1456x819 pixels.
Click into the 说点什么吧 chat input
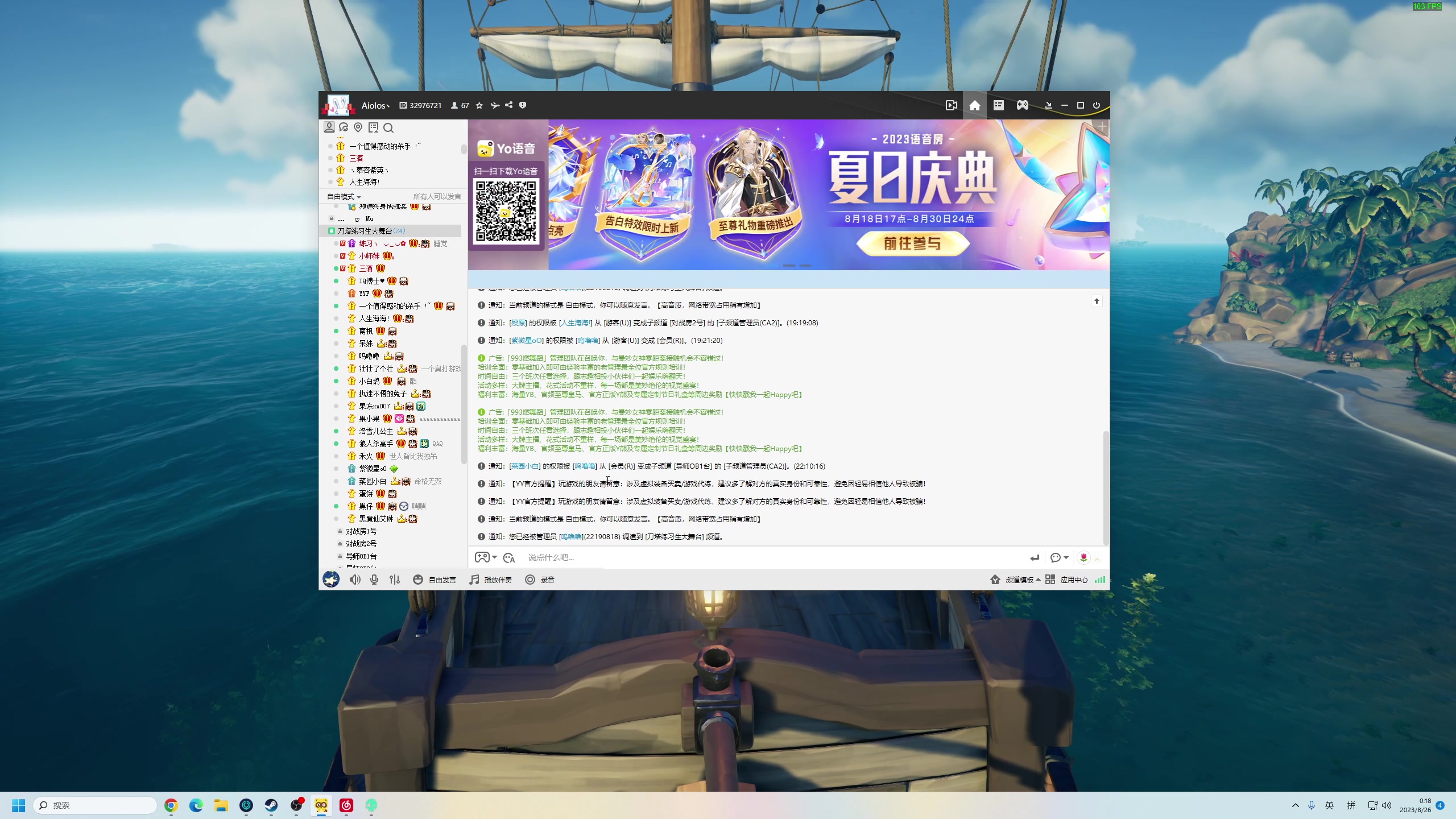(773, 557)
